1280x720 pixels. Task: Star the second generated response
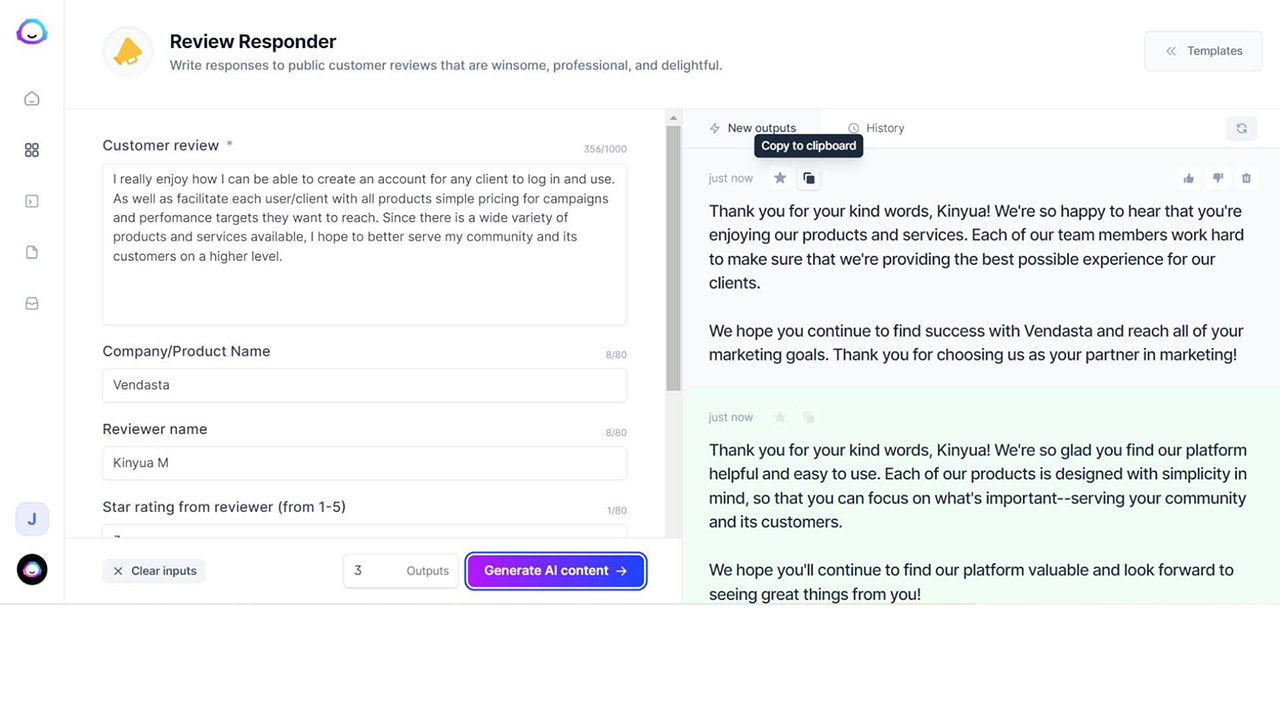(x=780, y=417)
